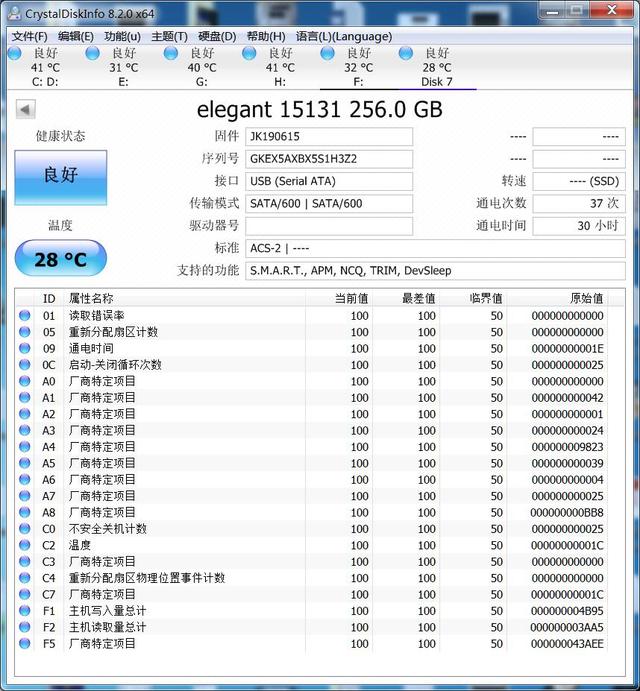Open the 主题(T) menu
The height and width of the screenshot is (691, 640).
click(169, 36)
